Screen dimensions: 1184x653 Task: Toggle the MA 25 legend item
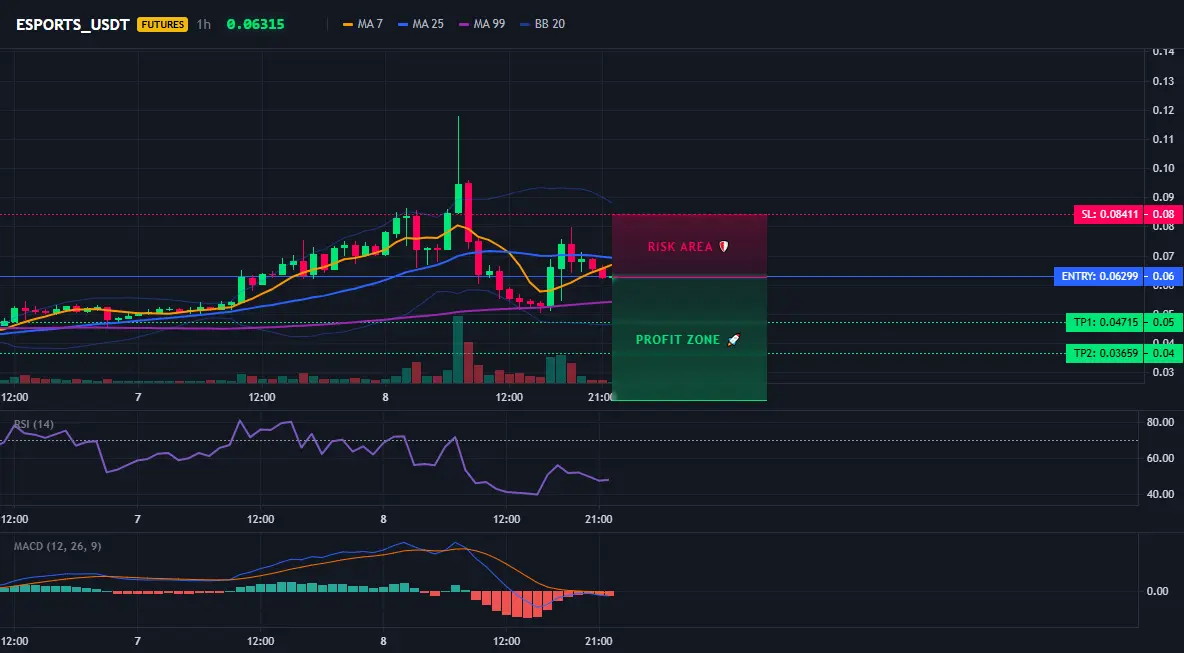pyautogui.click(x=421, y=24)
